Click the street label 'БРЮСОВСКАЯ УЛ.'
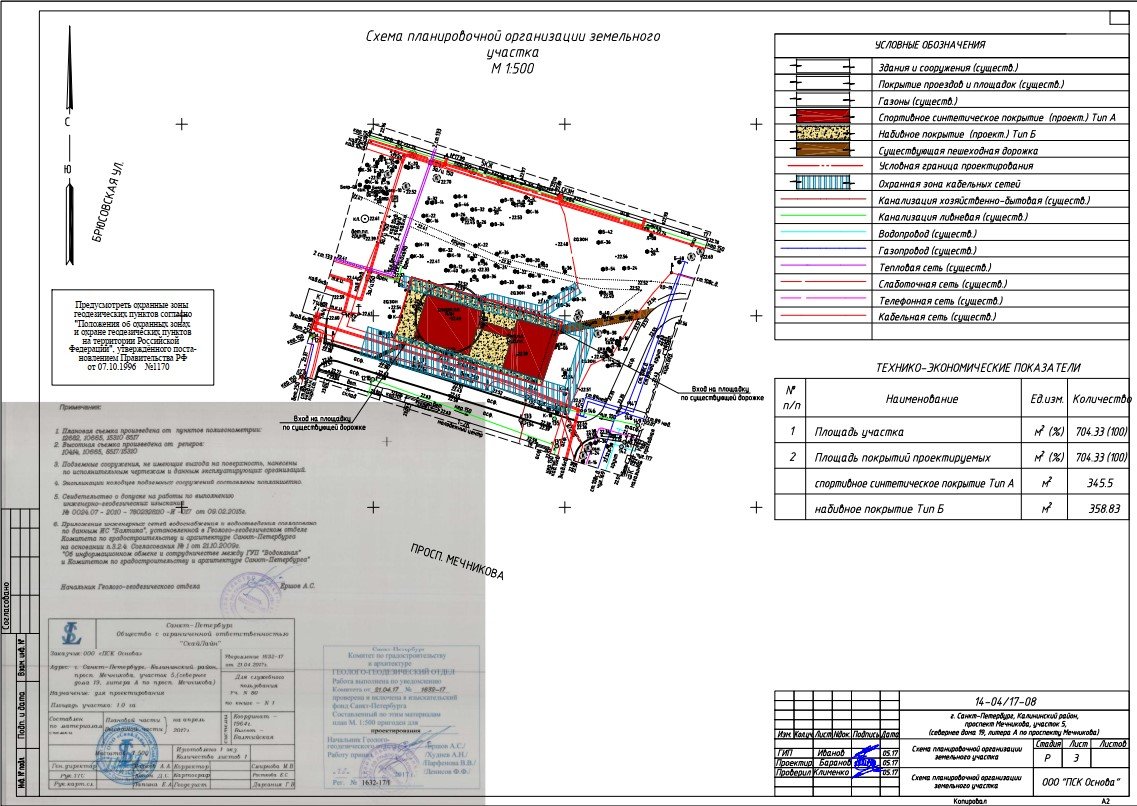This screenshot has width=1137, height=806. click(x=109, y=203)
